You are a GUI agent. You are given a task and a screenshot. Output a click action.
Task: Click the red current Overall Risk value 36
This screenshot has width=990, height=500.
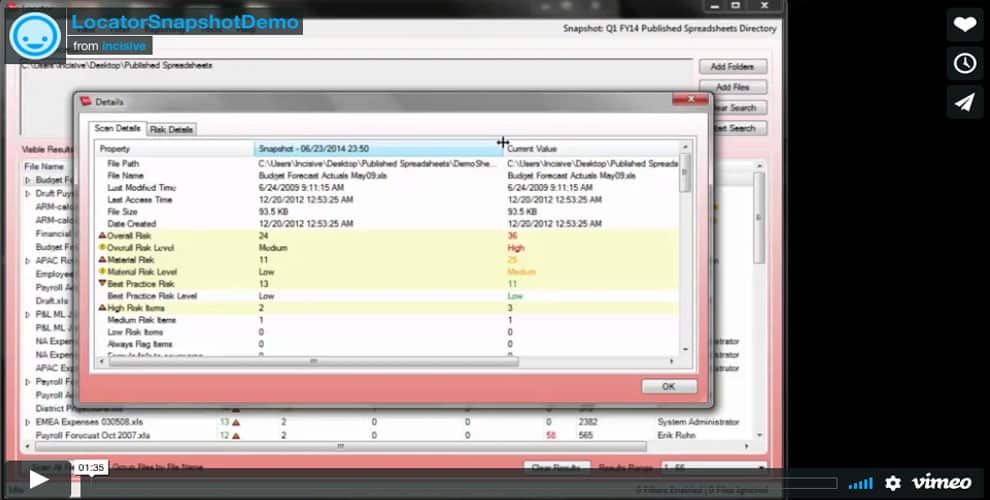click(512, 235)
